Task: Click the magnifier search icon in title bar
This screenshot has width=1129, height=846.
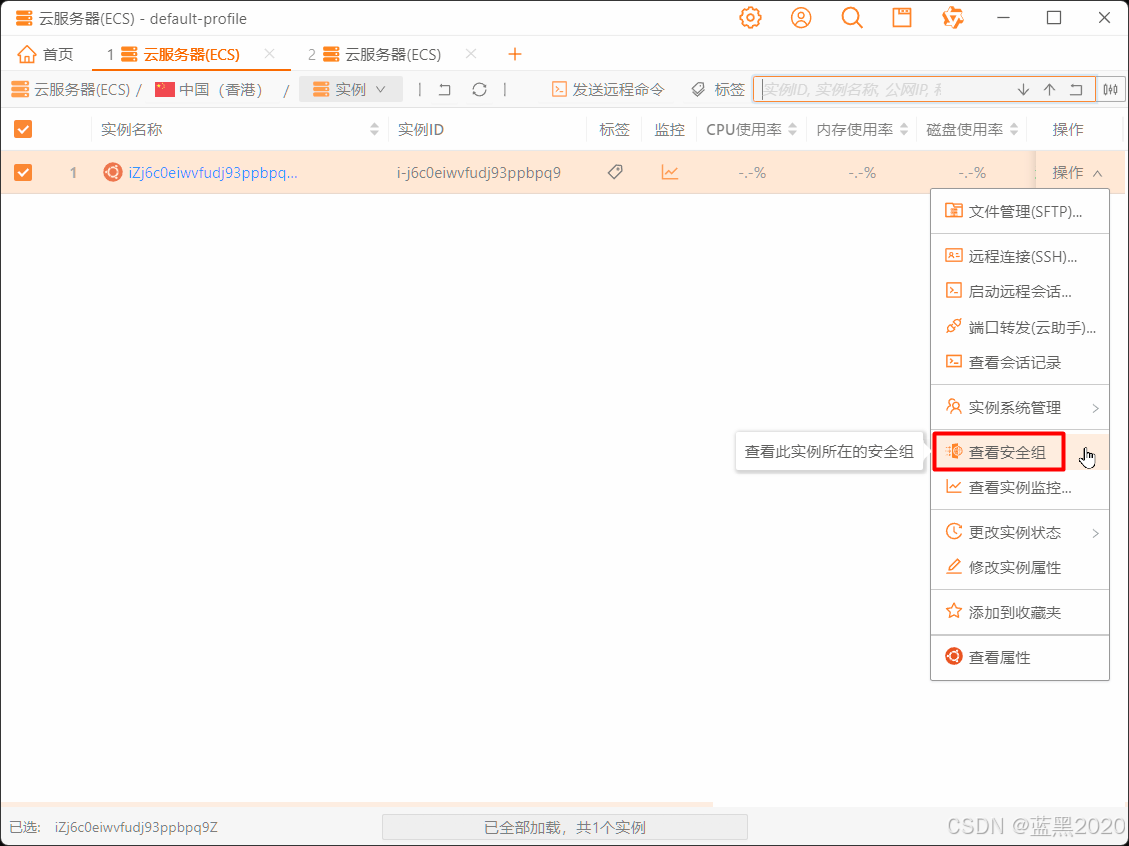Action: [852, 18]
